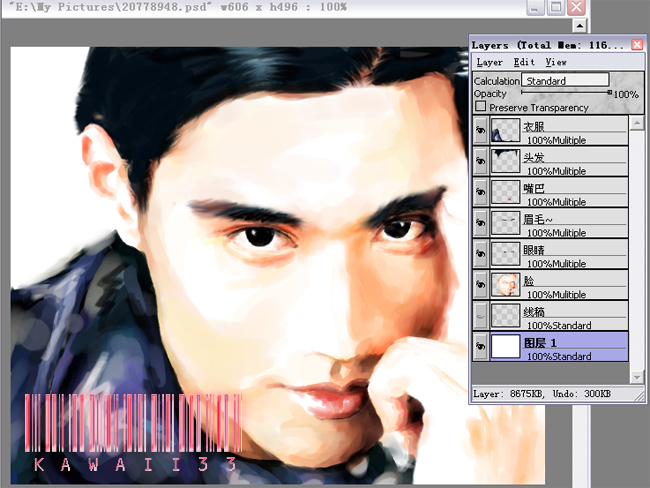Select layer named 眉毛~
650x488 pixels.
[x=537, y=219]
